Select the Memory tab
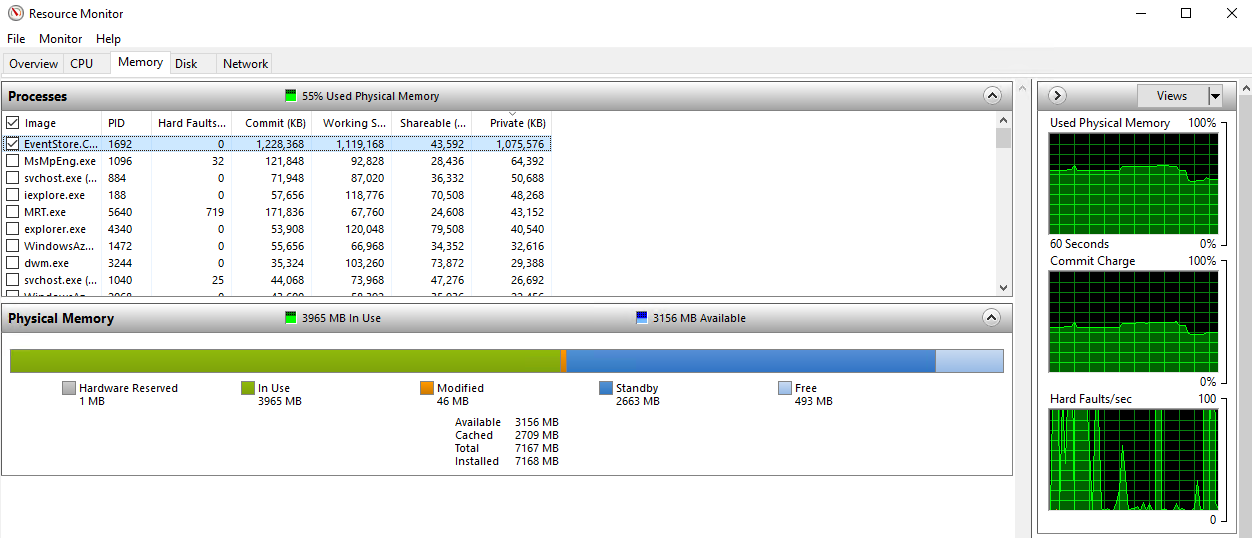This screenshot has height=538, width=1252. pos(140,62)
